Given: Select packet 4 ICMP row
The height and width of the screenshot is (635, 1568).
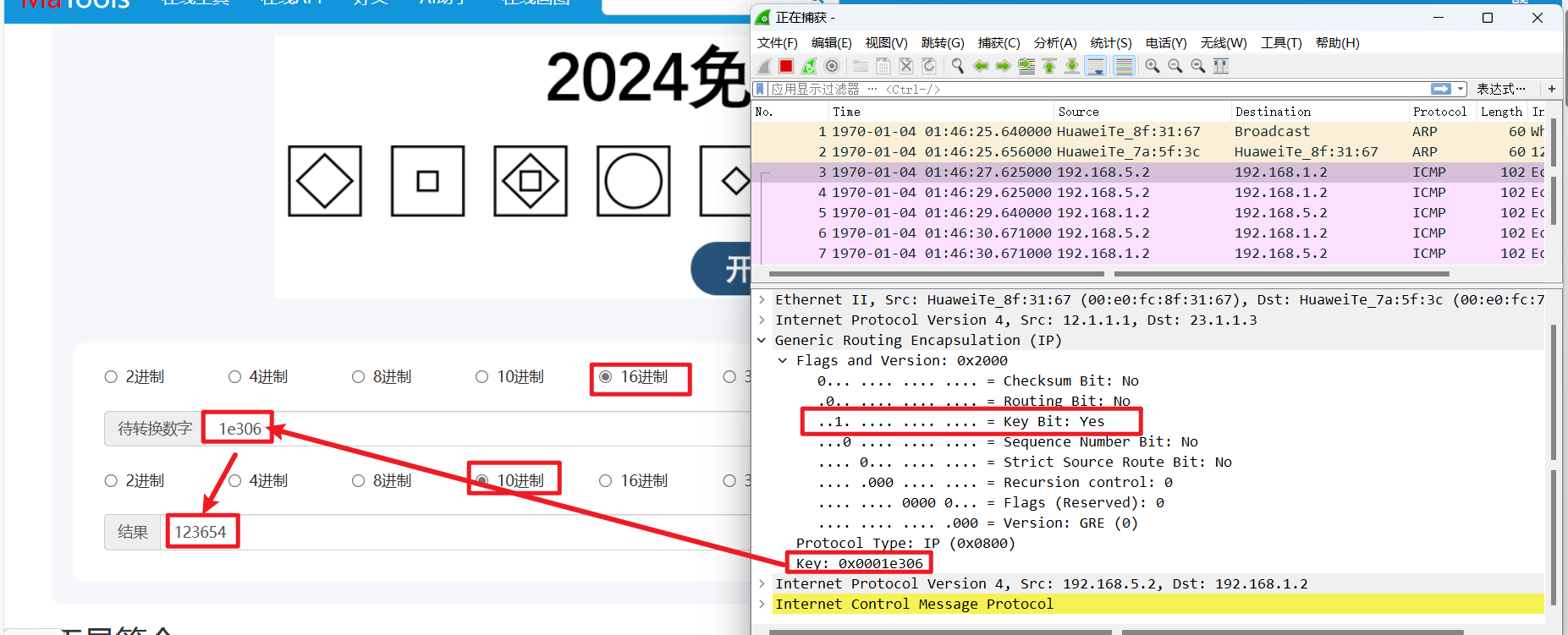Looking at the screenshot, I should (x=1148, y=193).
